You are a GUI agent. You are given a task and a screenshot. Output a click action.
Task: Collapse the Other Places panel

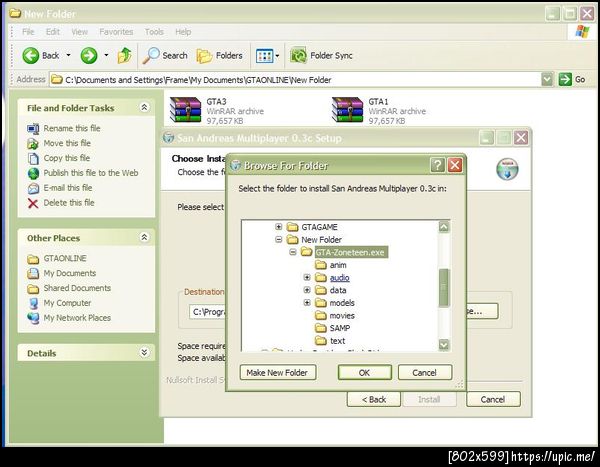(144, 237)
